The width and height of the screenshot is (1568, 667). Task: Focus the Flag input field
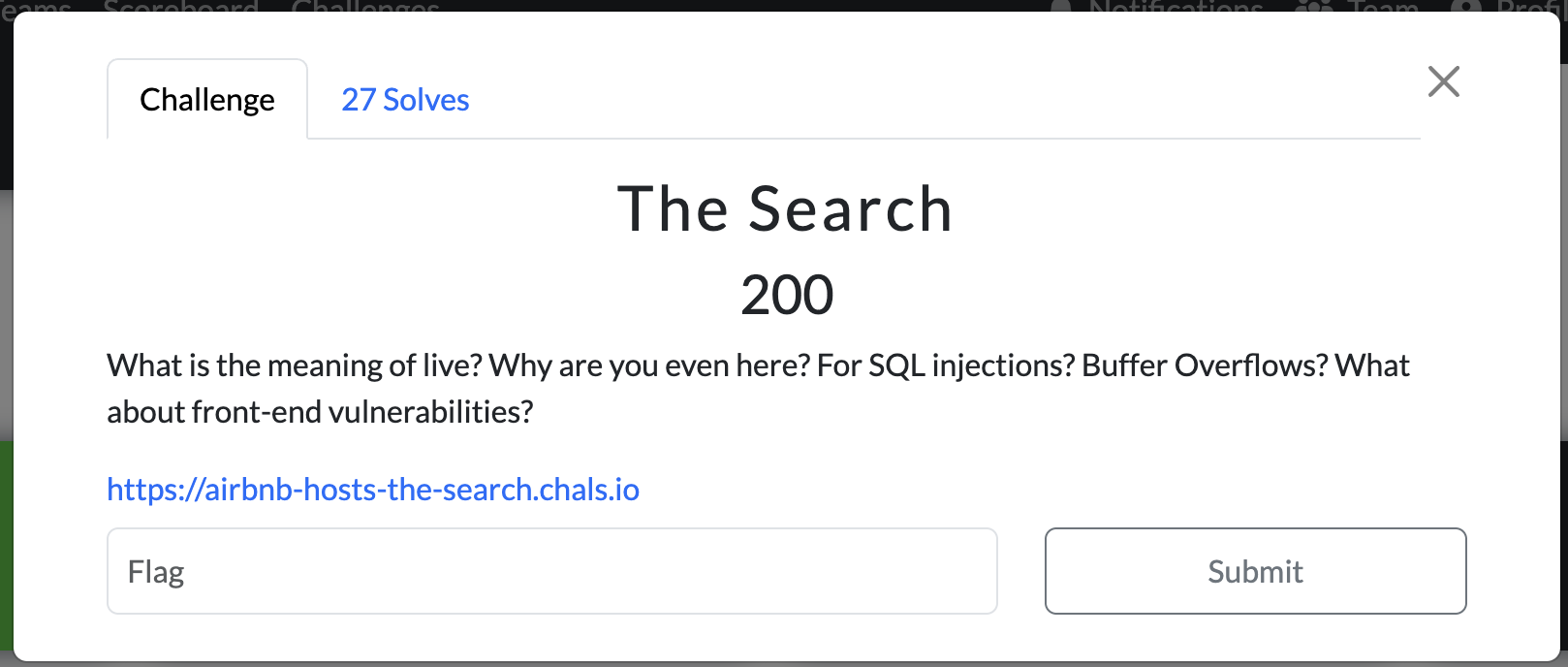[552, 571]
